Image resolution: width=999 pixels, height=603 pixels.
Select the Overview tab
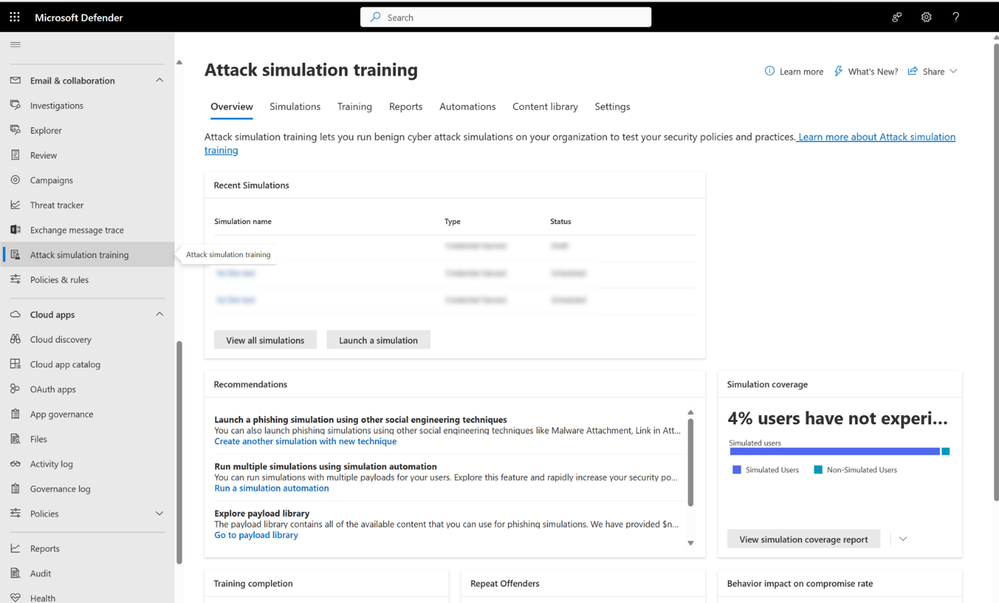232,106
